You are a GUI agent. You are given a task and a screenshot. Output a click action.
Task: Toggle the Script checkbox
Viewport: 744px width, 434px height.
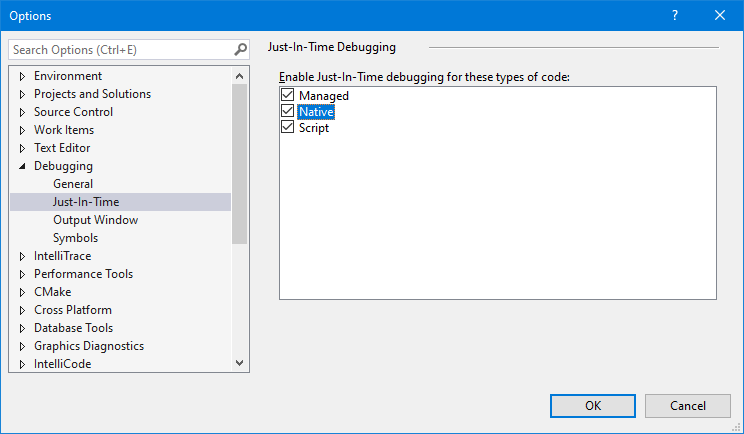tap(288, 127)
